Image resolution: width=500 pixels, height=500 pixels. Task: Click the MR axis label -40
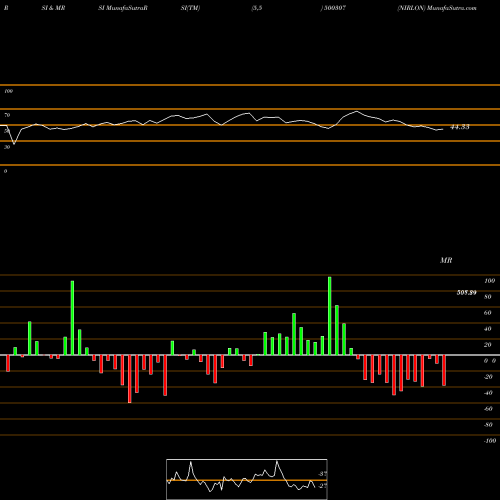(x=488, y=393)
